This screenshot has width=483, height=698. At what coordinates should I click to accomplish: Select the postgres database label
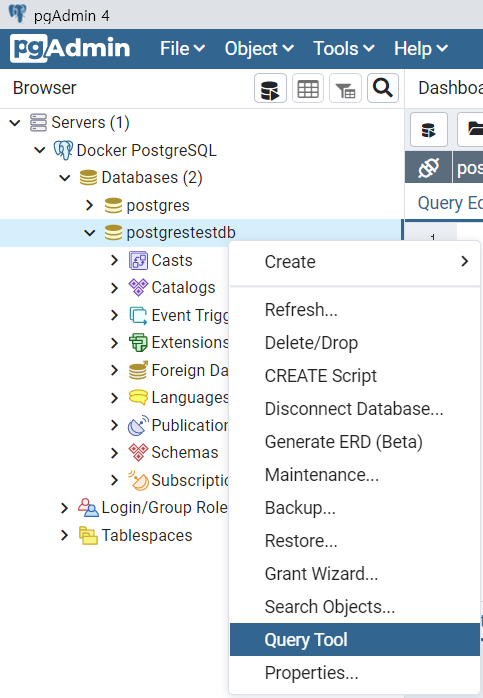[x=158, y=206]
